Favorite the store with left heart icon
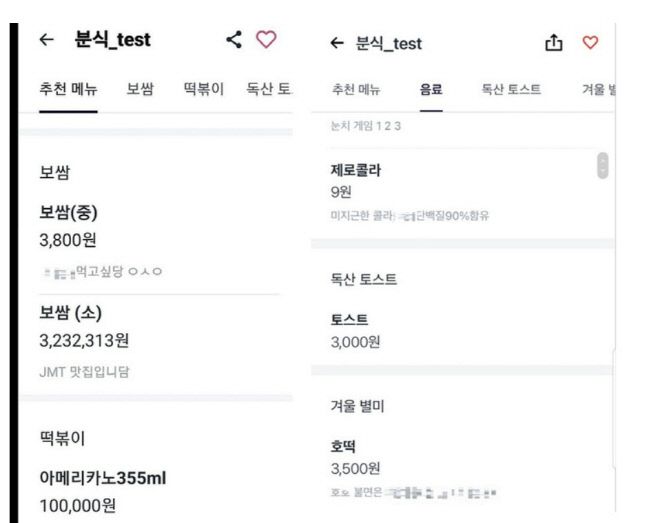The width and height of the screenshot is (647, 523). [265, 40]
